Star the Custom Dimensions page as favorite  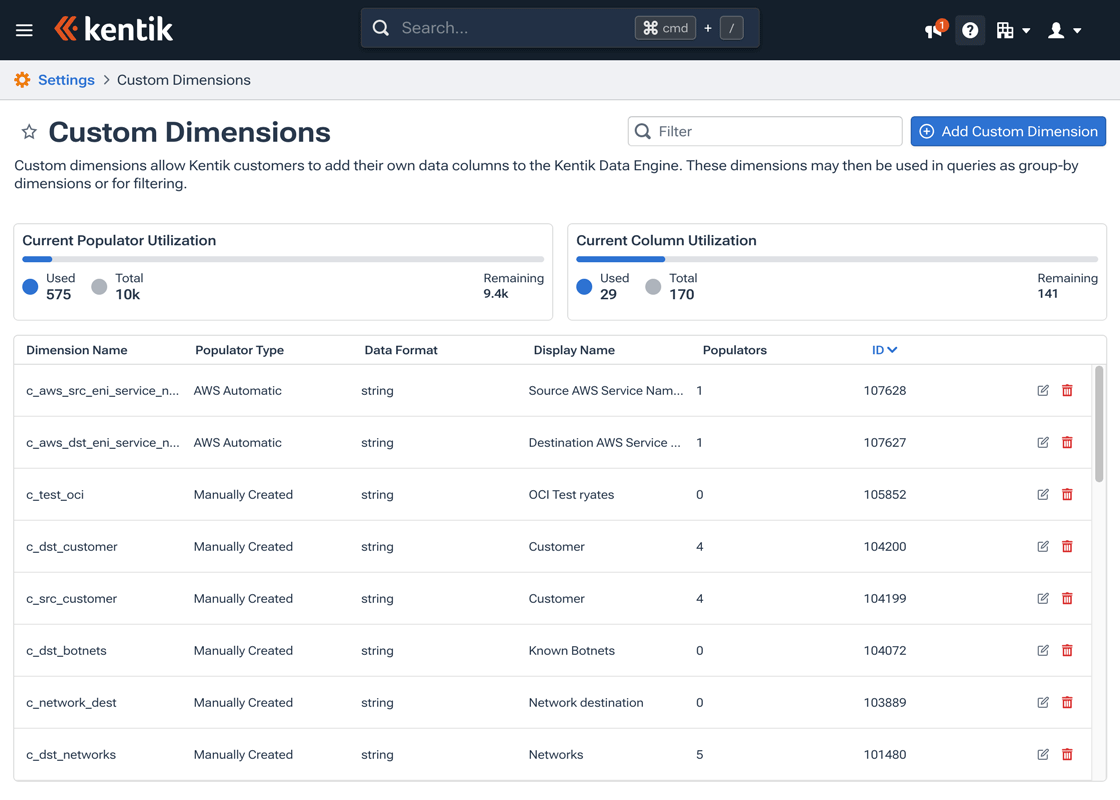(x=28, y=131)
